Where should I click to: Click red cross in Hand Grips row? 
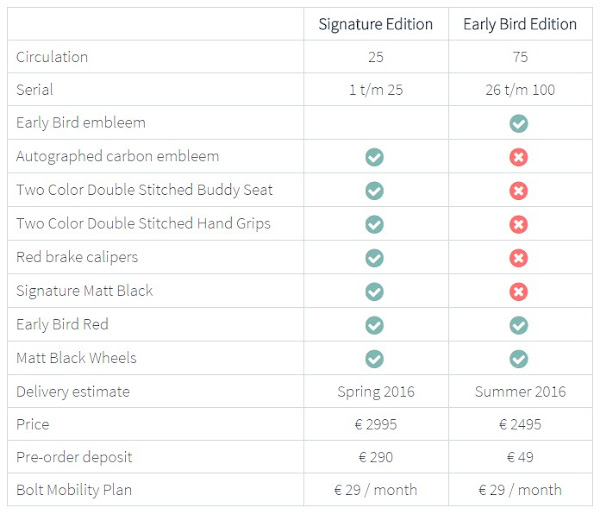pyautogui.click(x=519, y=224)
